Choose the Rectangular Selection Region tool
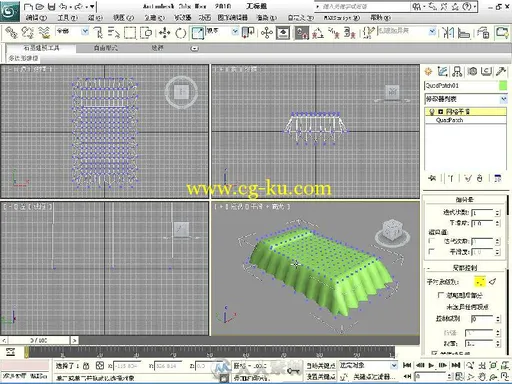 click(x=130, y=33)
